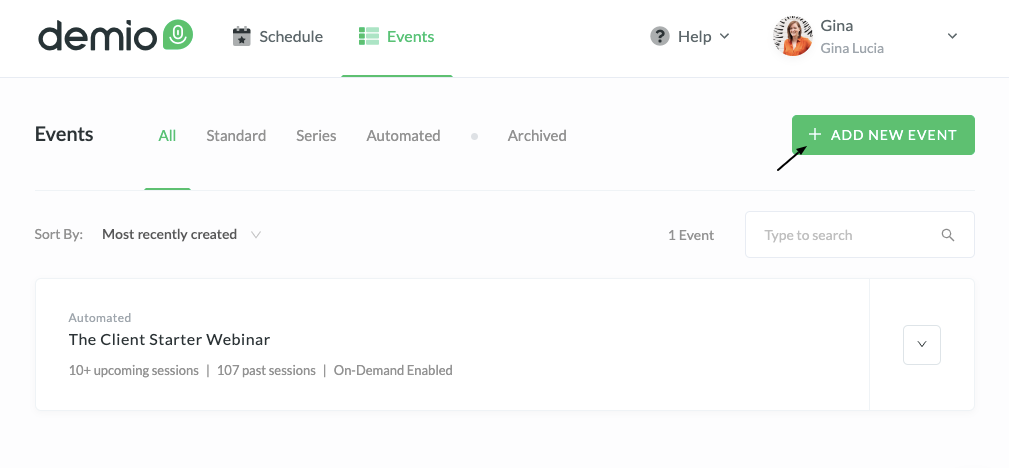View the Archived events tab
The image size is (1009, 468).
point(537,136)
